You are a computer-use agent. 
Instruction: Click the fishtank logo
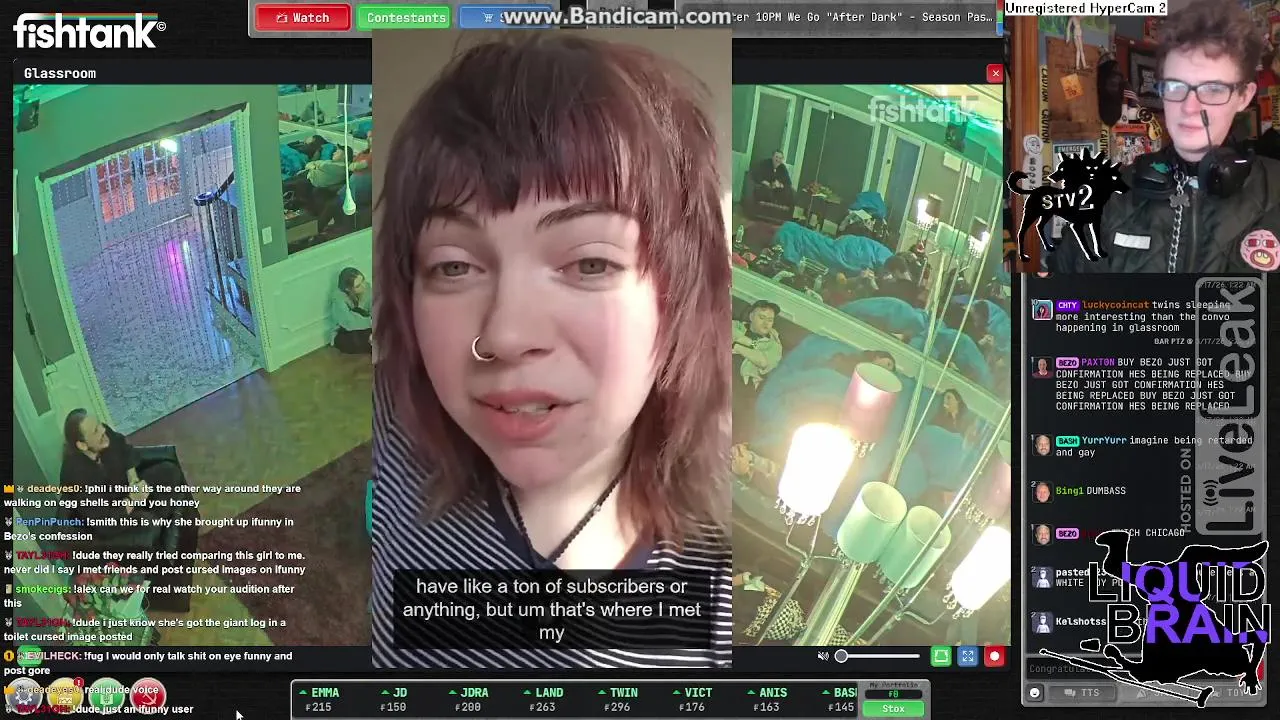tap(89, 32)
